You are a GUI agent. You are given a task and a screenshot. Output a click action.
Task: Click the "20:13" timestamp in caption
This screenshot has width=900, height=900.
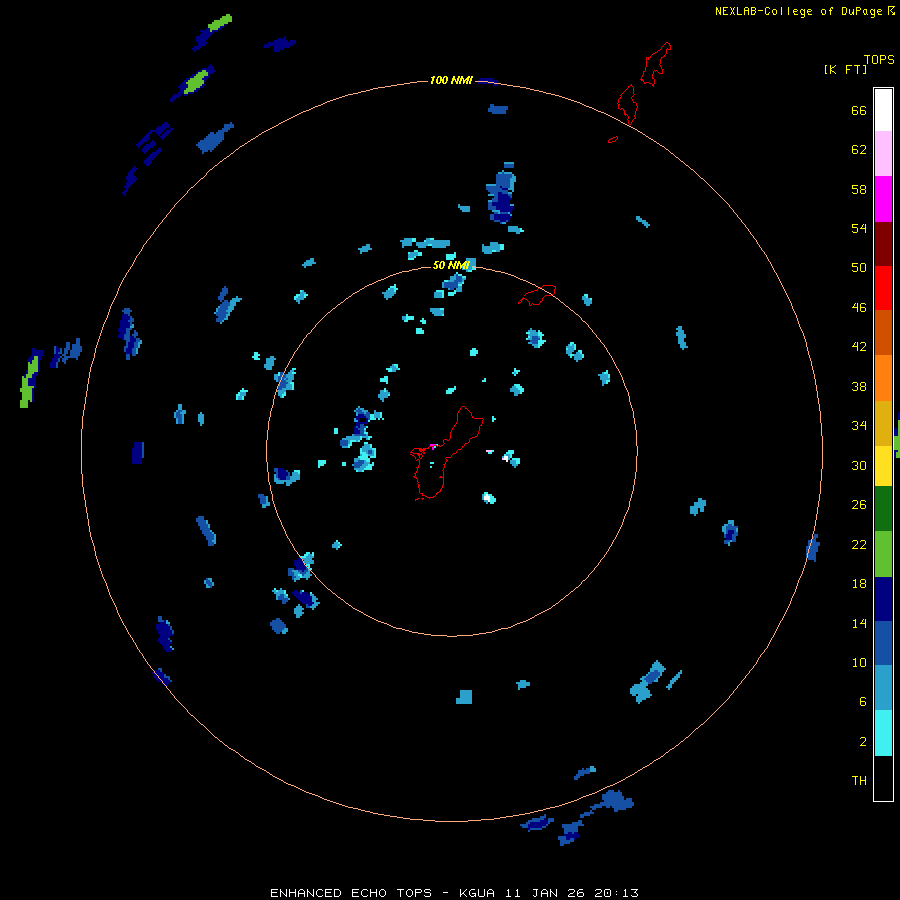click(617, 893)
